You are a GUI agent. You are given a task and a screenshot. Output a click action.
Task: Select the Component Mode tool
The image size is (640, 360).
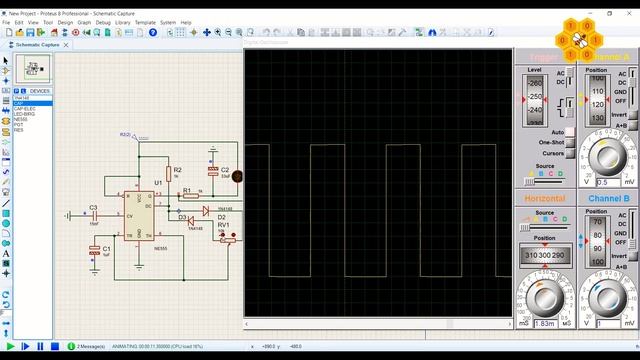6,71
